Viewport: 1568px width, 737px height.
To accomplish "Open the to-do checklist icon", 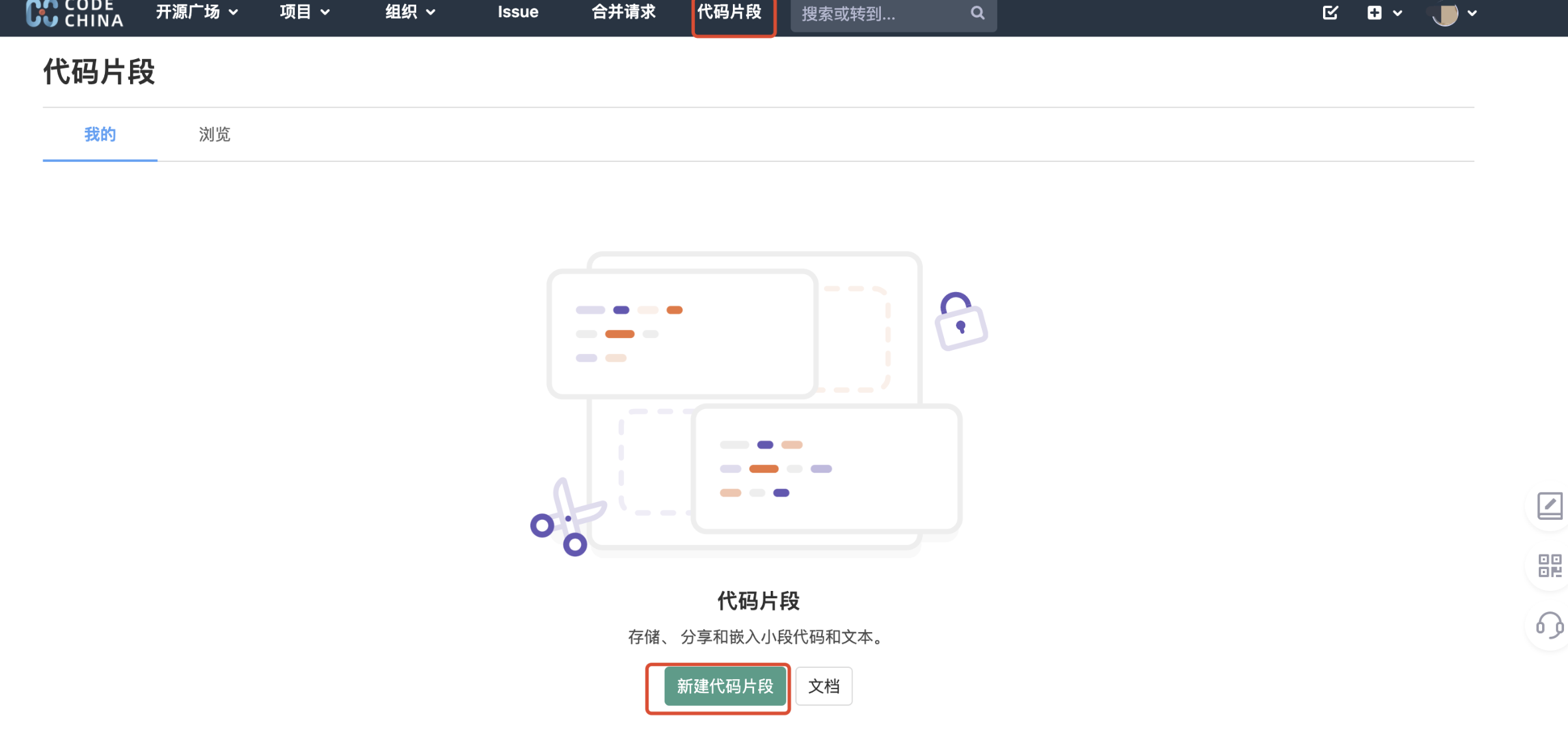I will click(1330, 13).
